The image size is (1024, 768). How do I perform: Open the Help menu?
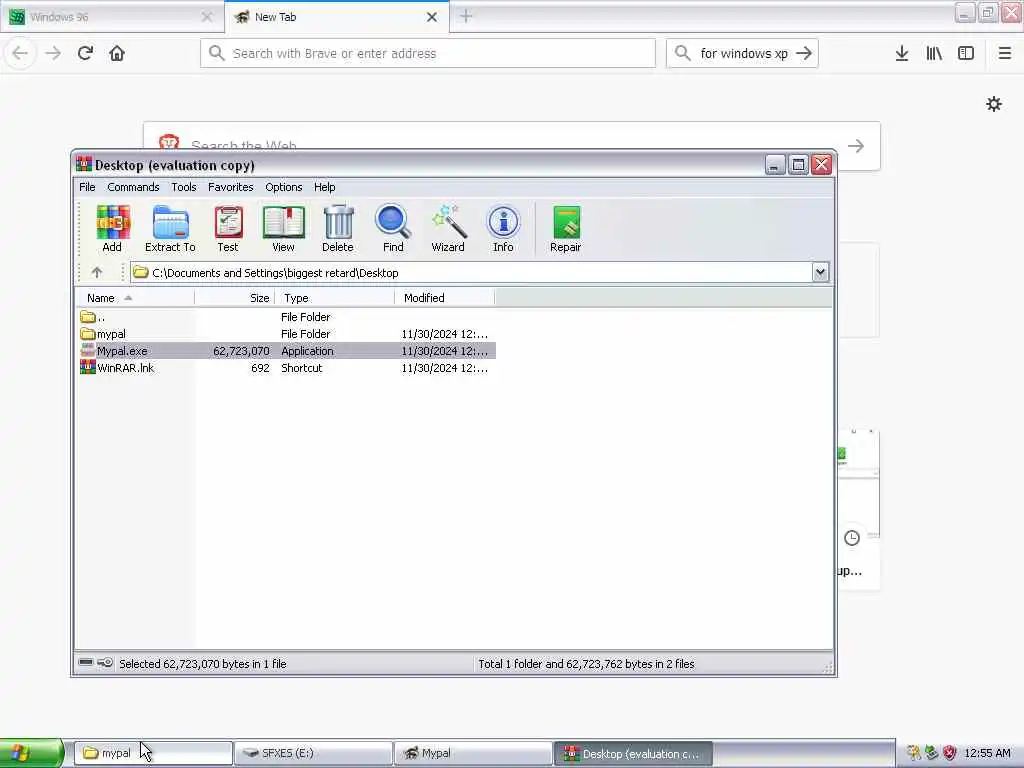click(325, 187)
